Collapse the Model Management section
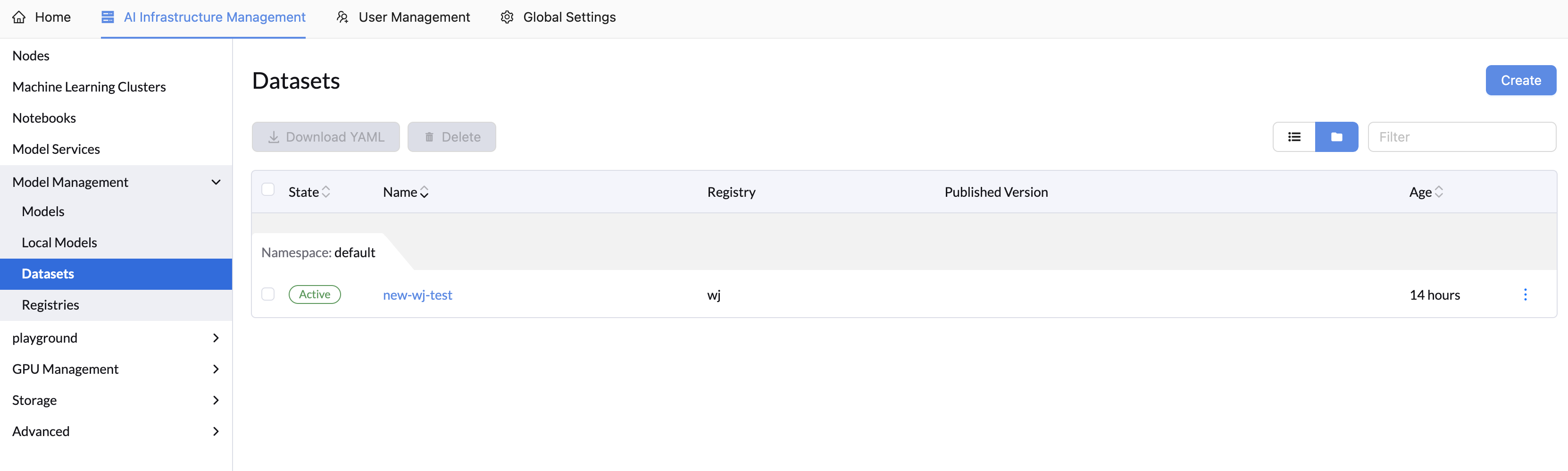The height and width of the screenshot is (471, 1568). (x=216, y=182)
